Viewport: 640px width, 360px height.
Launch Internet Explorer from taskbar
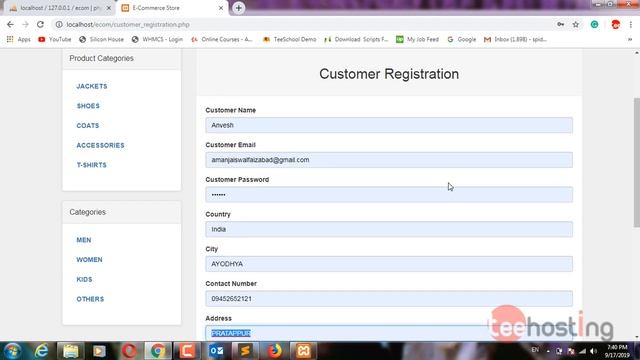click(x=41, y=351)
